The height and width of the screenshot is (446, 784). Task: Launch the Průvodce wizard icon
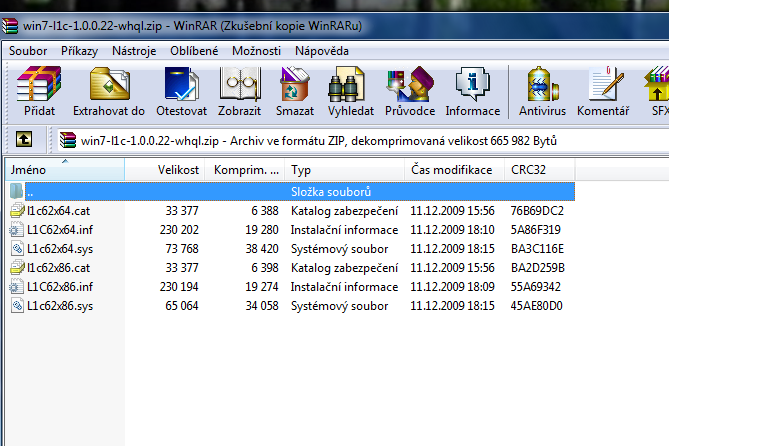coord(410,84)
